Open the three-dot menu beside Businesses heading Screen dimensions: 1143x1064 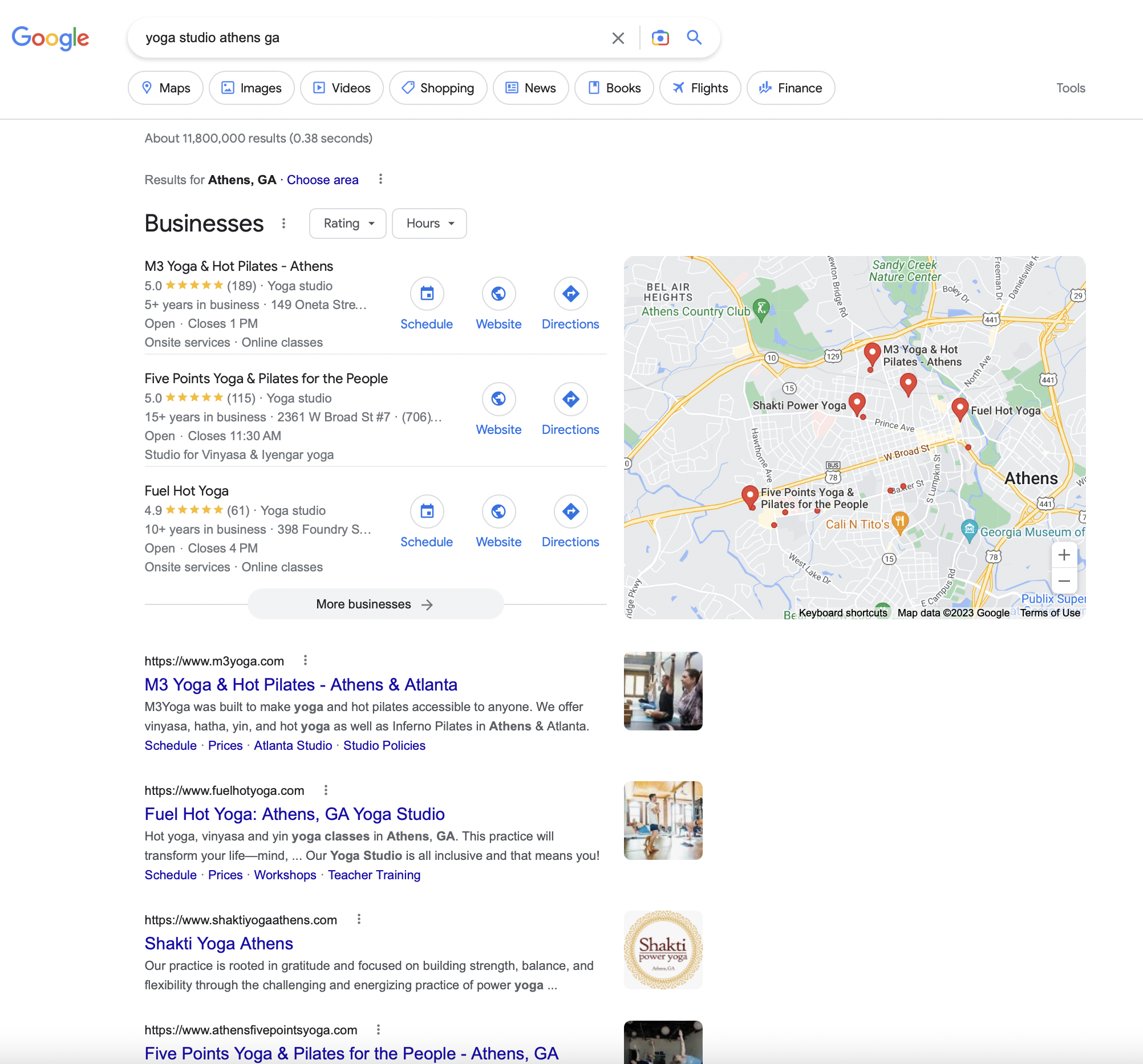tap(283, 223)
